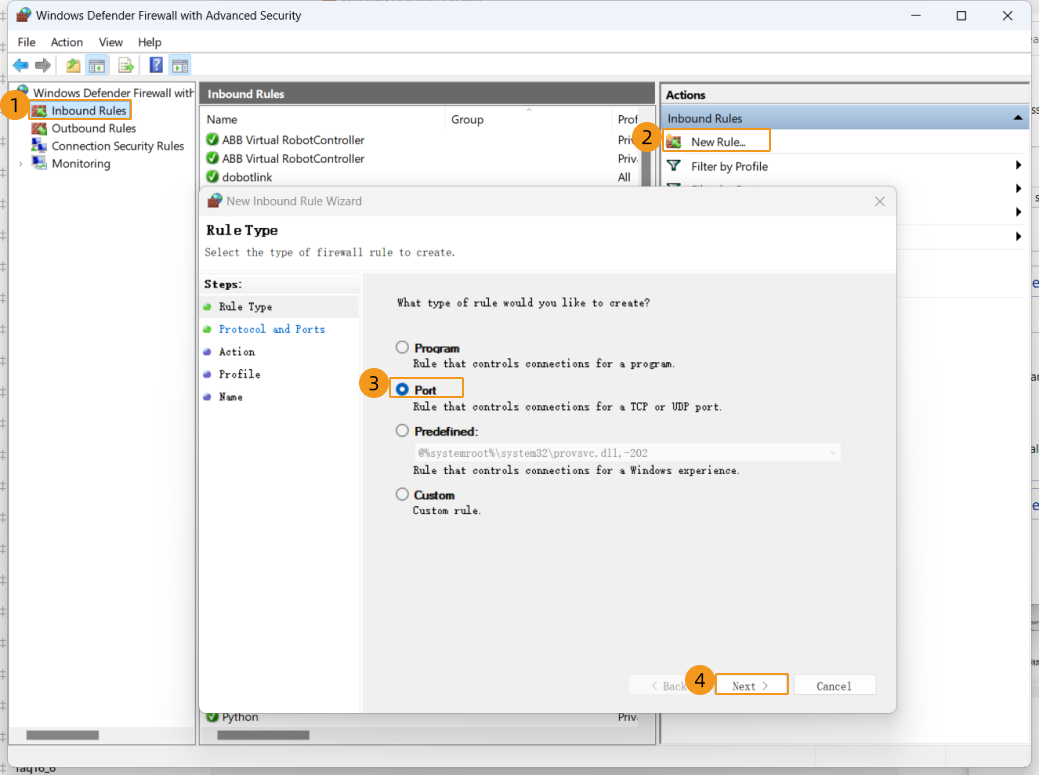Click the Show/Hide Console Tree icon
This screenshot has width=1039, height=775.
[97, 66]
